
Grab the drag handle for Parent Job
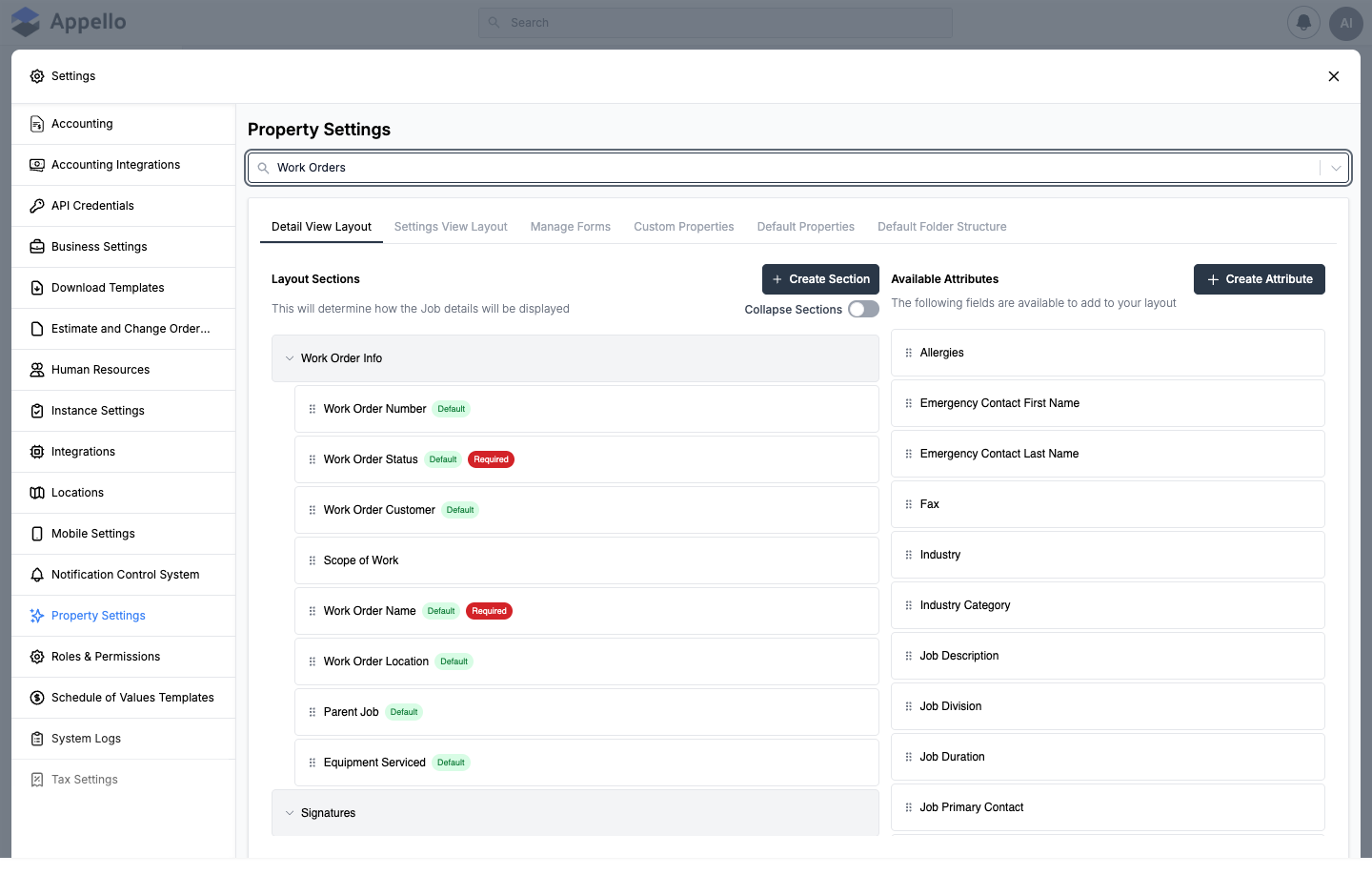click(x=313, y=712)
